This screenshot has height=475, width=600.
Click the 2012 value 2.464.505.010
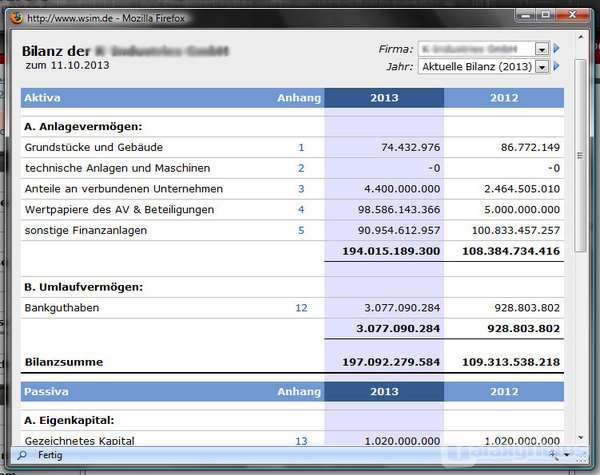point(522,189)
